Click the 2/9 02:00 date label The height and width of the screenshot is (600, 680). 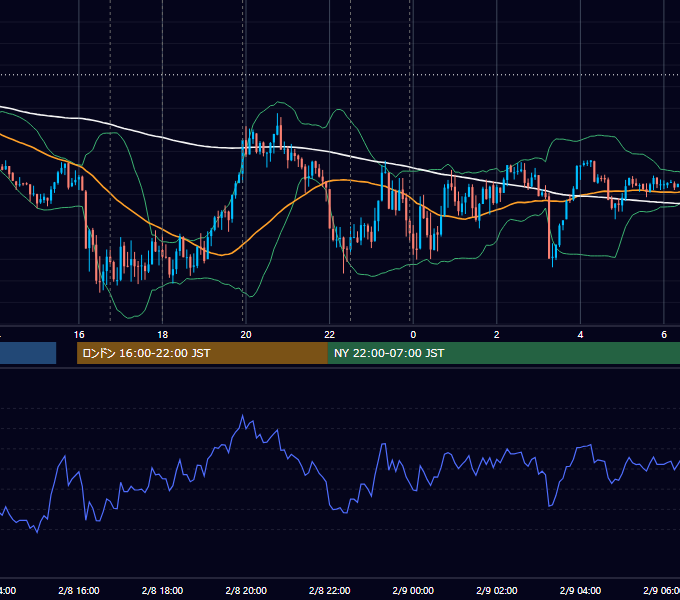tap(497, 590)
